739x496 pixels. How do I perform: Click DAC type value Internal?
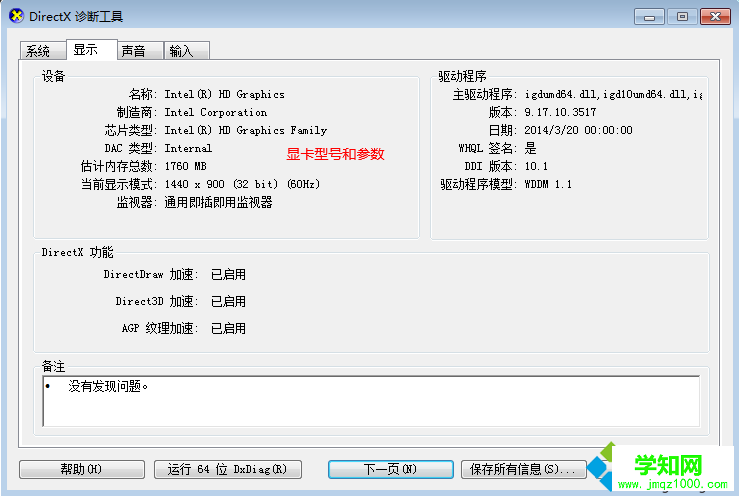click(188, 148)
